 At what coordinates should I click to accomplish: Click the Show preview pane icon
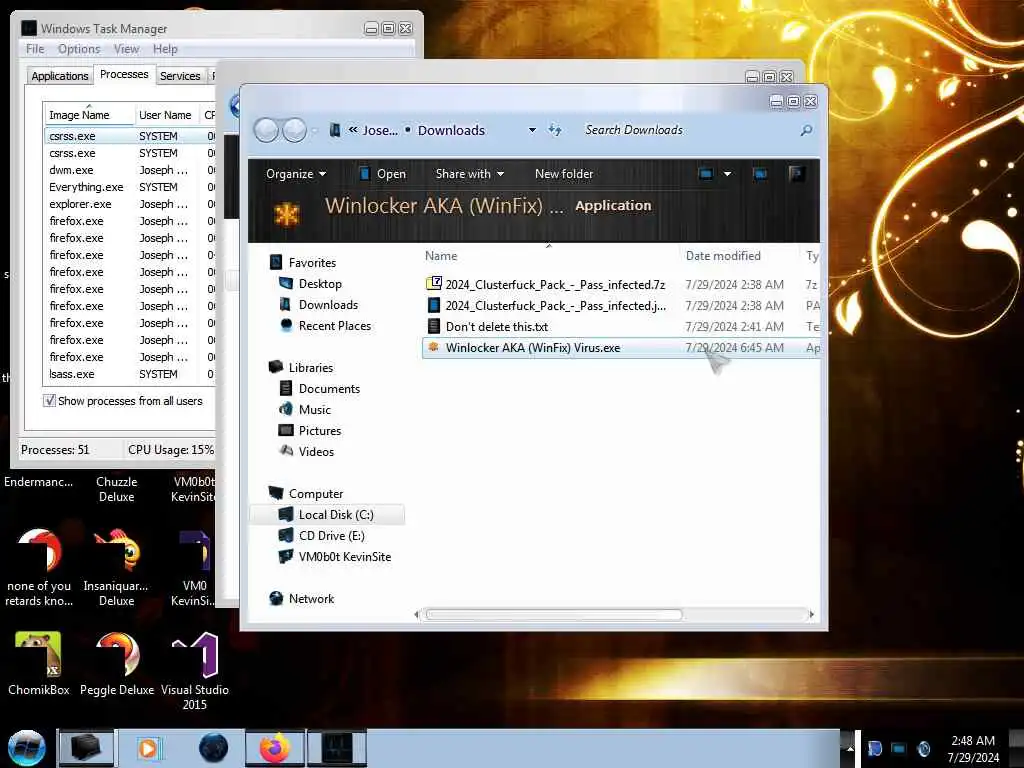(x=760, y=174)
